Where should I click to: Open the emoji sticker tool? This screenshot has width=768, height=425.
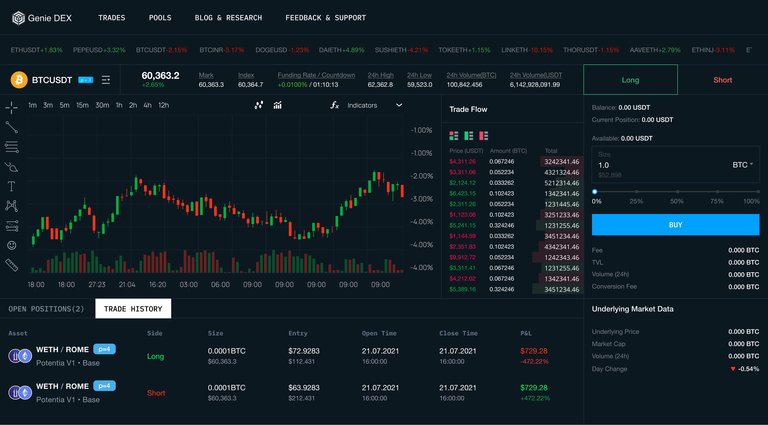click(12, 245)
